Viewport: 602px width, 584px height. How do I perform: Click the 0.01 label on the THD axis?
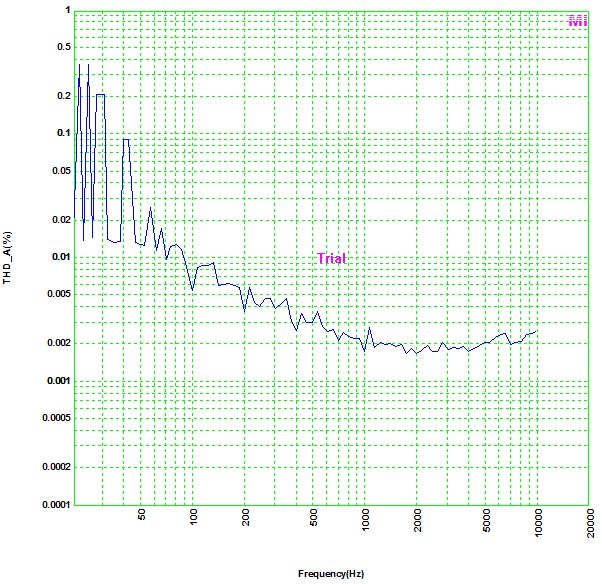(x=62, y=257)
